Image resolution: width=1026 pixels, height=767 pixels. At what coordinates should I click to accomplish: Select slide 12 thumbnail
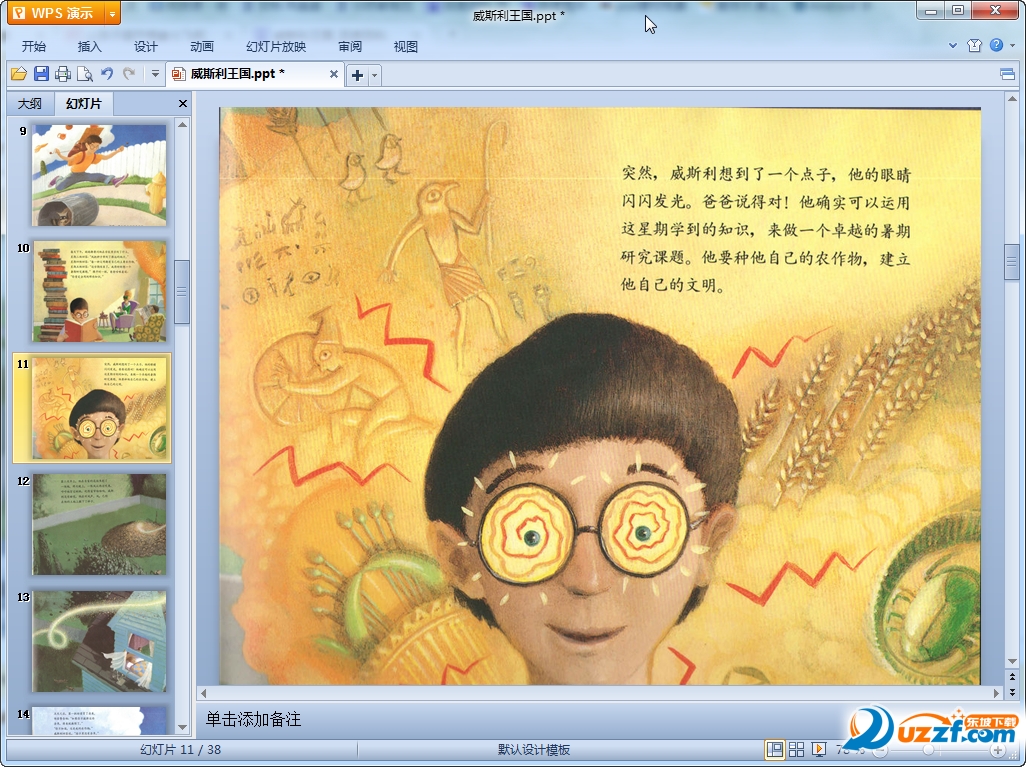[x=99, y=524]
